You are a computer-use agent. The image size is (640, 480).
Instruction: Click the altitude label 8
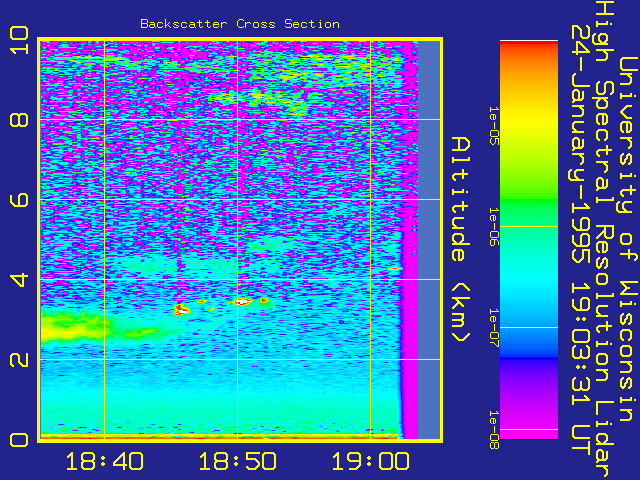click(x=19, y=120)
